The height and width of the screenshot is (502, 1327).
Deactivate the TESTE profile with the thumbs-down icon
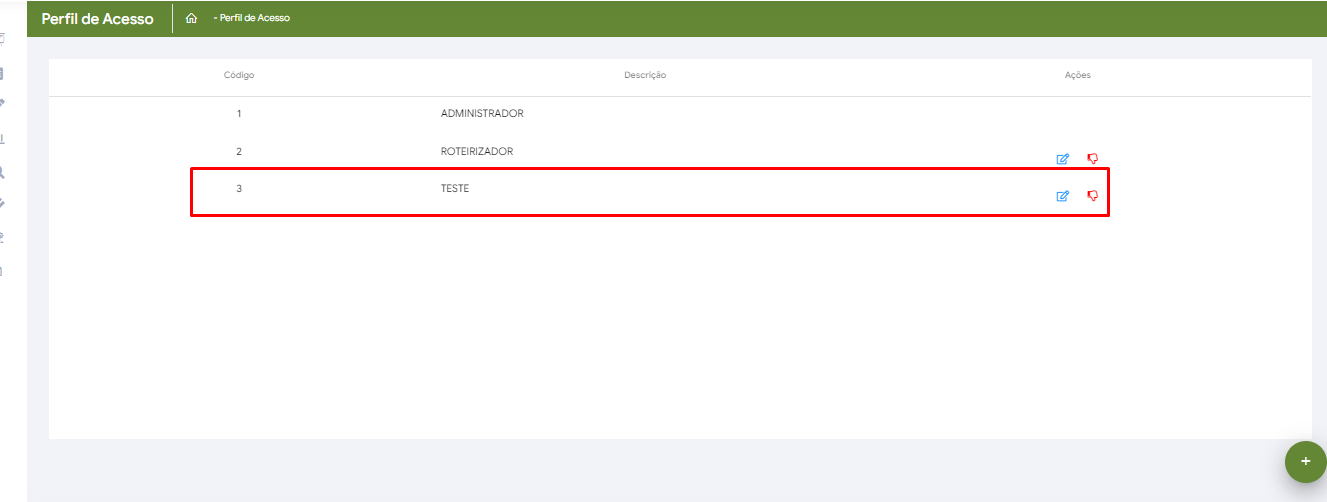point(1092,196)
